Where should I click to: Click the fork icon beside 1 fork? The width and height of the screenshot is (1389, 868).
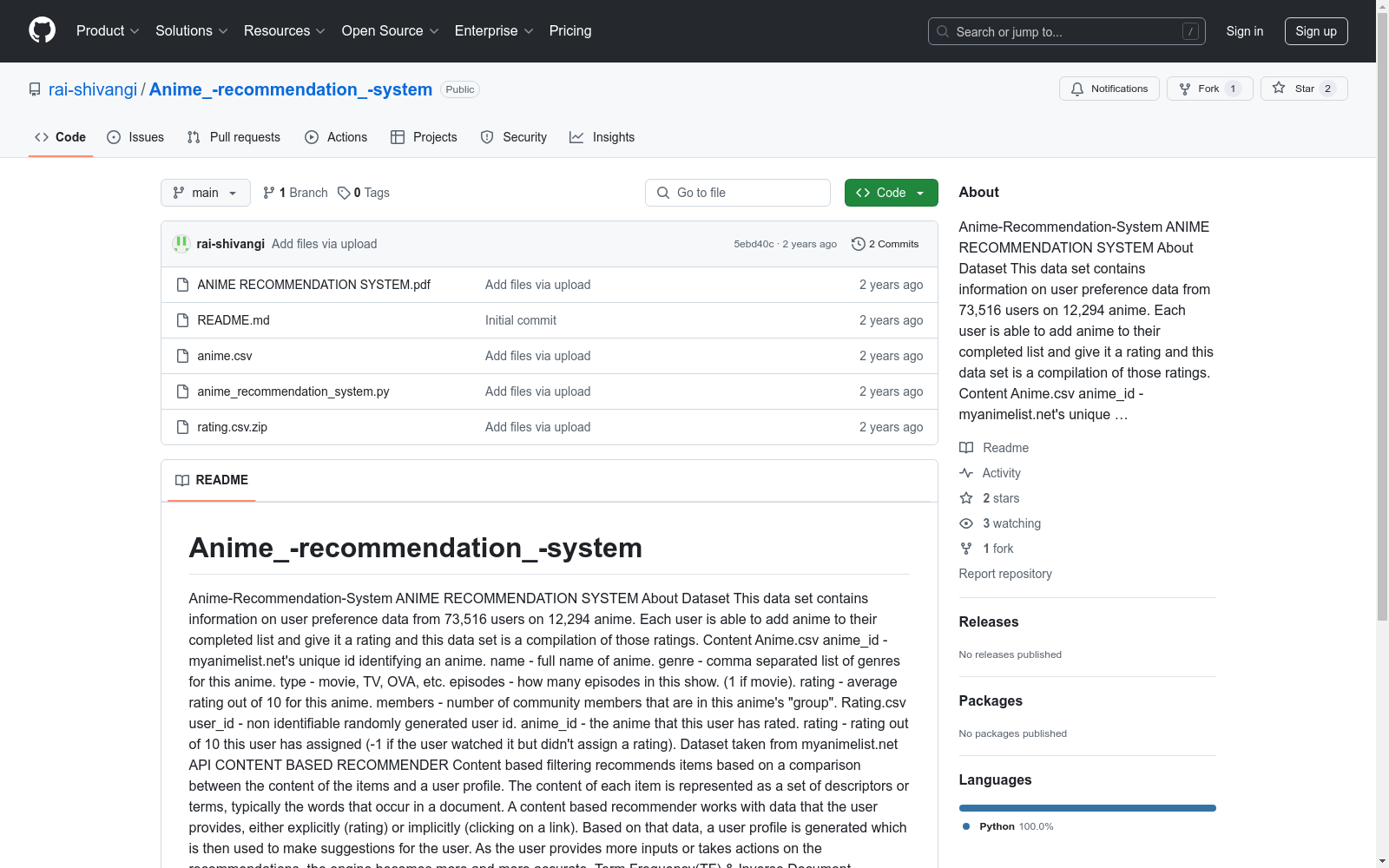click(x=966, y=549)
